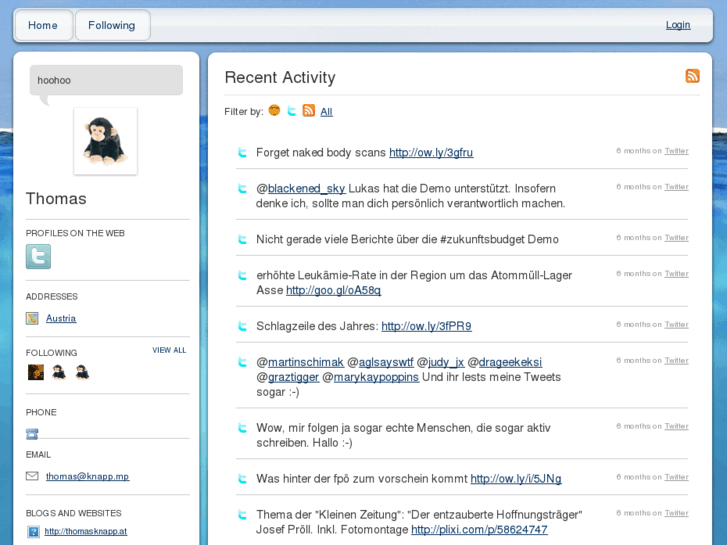
Task: Click the website icon beside thomasknapp.at
Action: point(33,532)
